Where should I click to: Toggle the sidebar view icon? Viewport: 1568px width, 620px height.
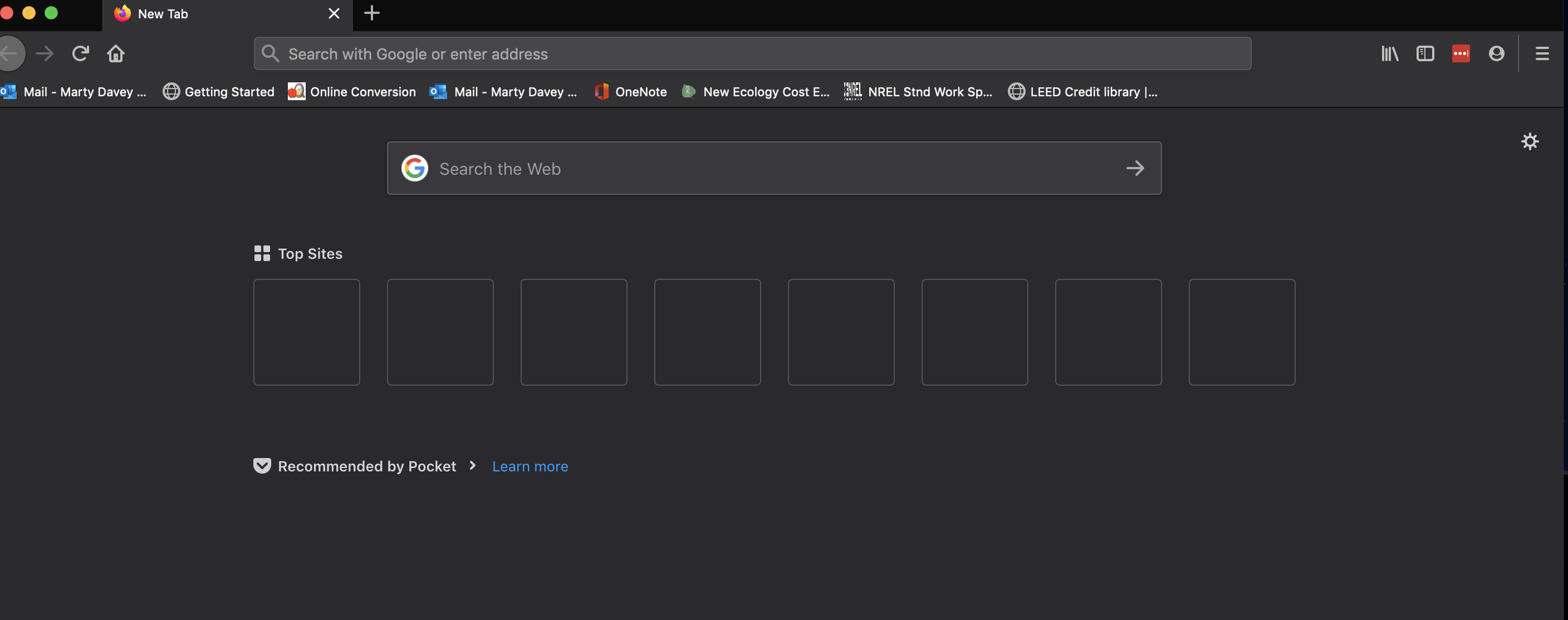(x=1425, y=53)
